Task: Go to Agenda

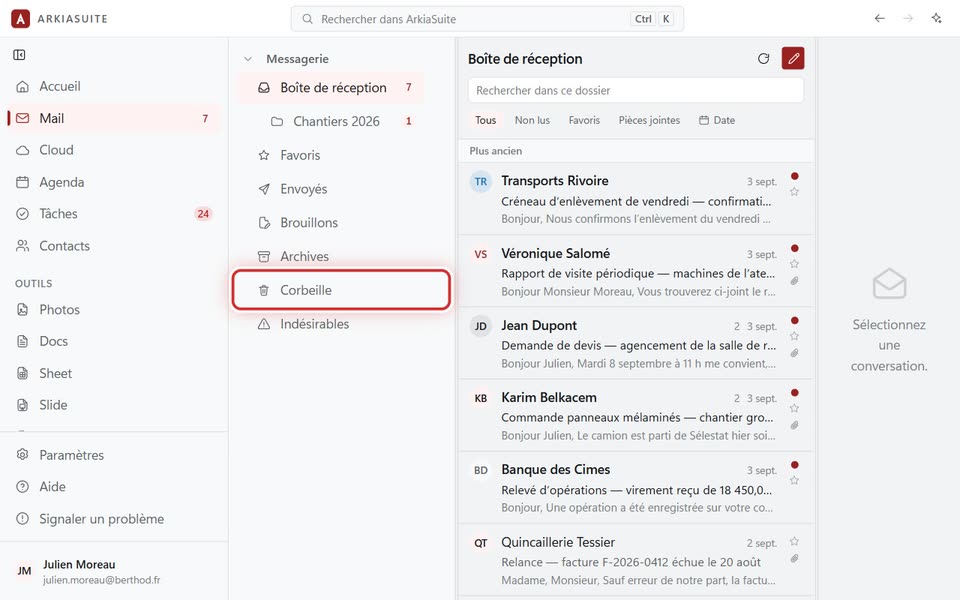Action: click(x=114, y=182)
